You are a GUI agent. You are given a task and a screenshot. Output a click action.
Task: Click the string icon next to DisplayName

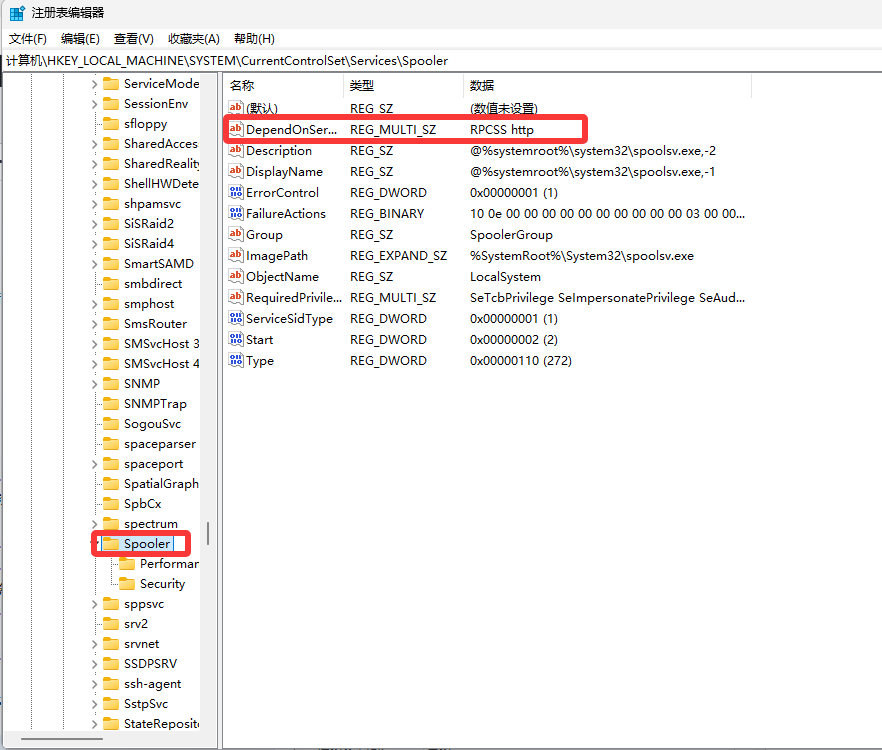[236, 172]
